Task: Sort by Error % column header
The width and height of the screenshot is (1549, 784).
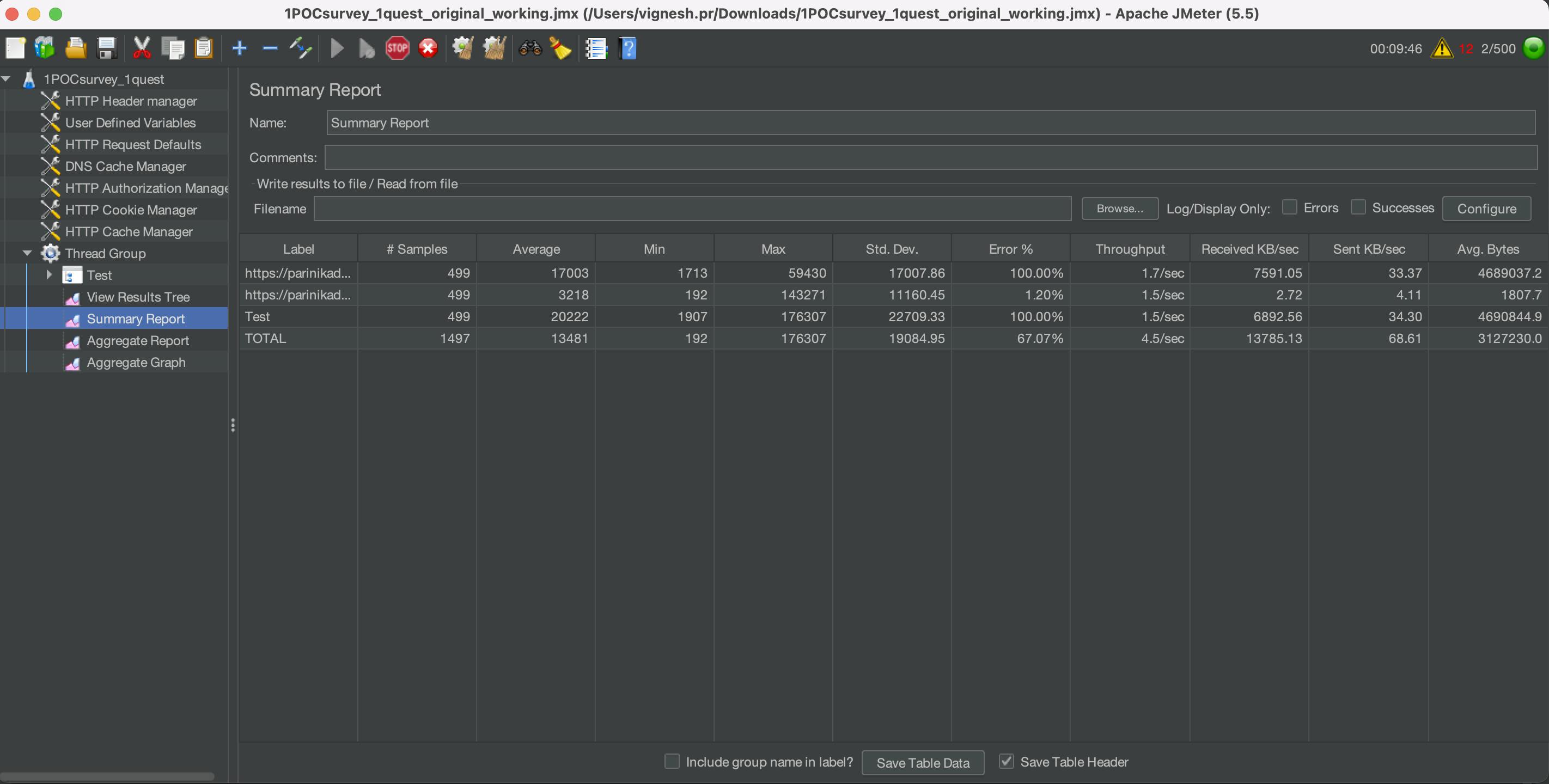Action: tap(1010, 249)
